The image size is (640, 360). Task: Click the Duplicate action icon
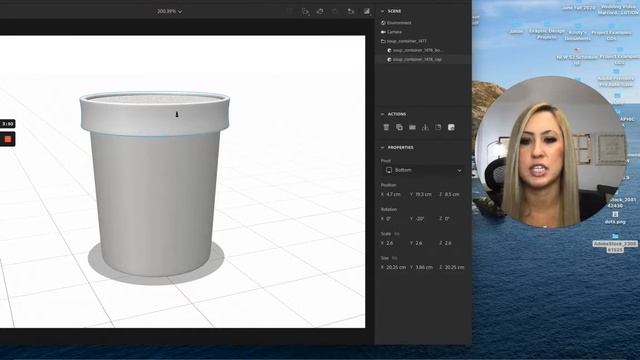399,127
